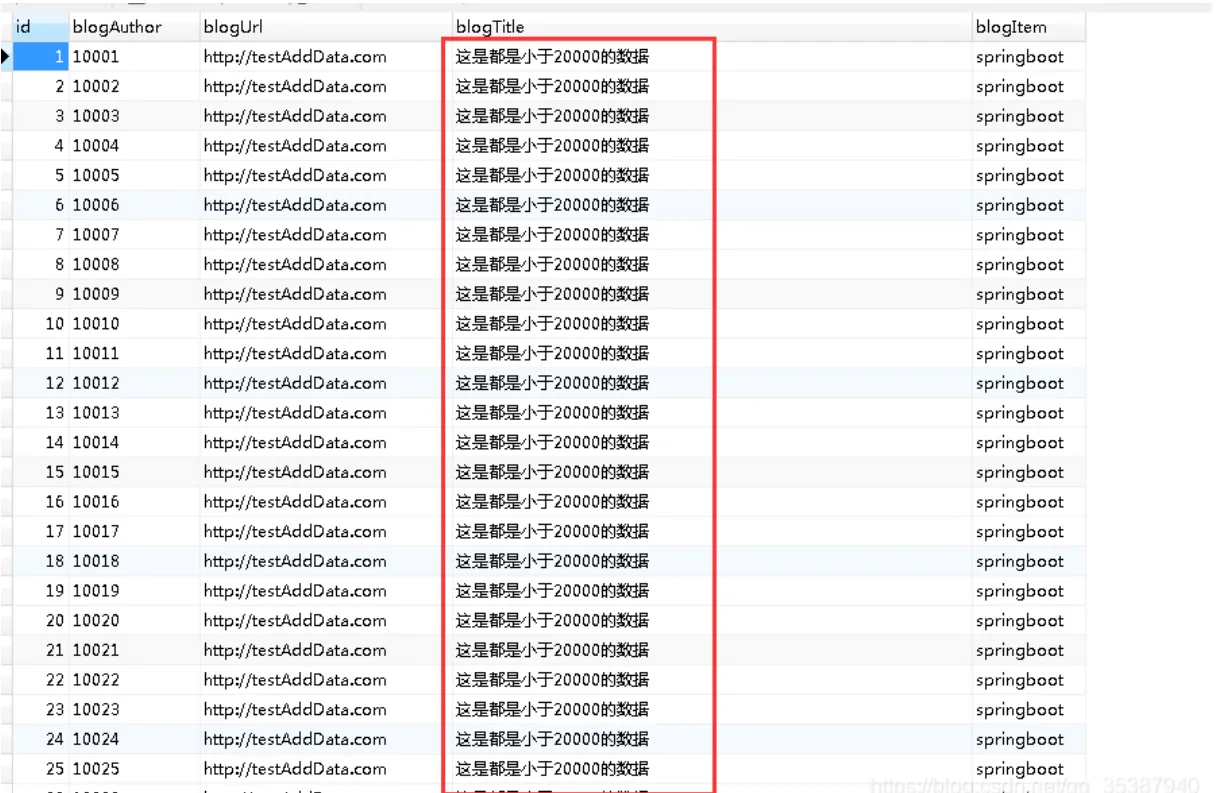Screen dimensions: 1218x793
Task: Click blogAuthor cell 10015
Action: point(134,472)
